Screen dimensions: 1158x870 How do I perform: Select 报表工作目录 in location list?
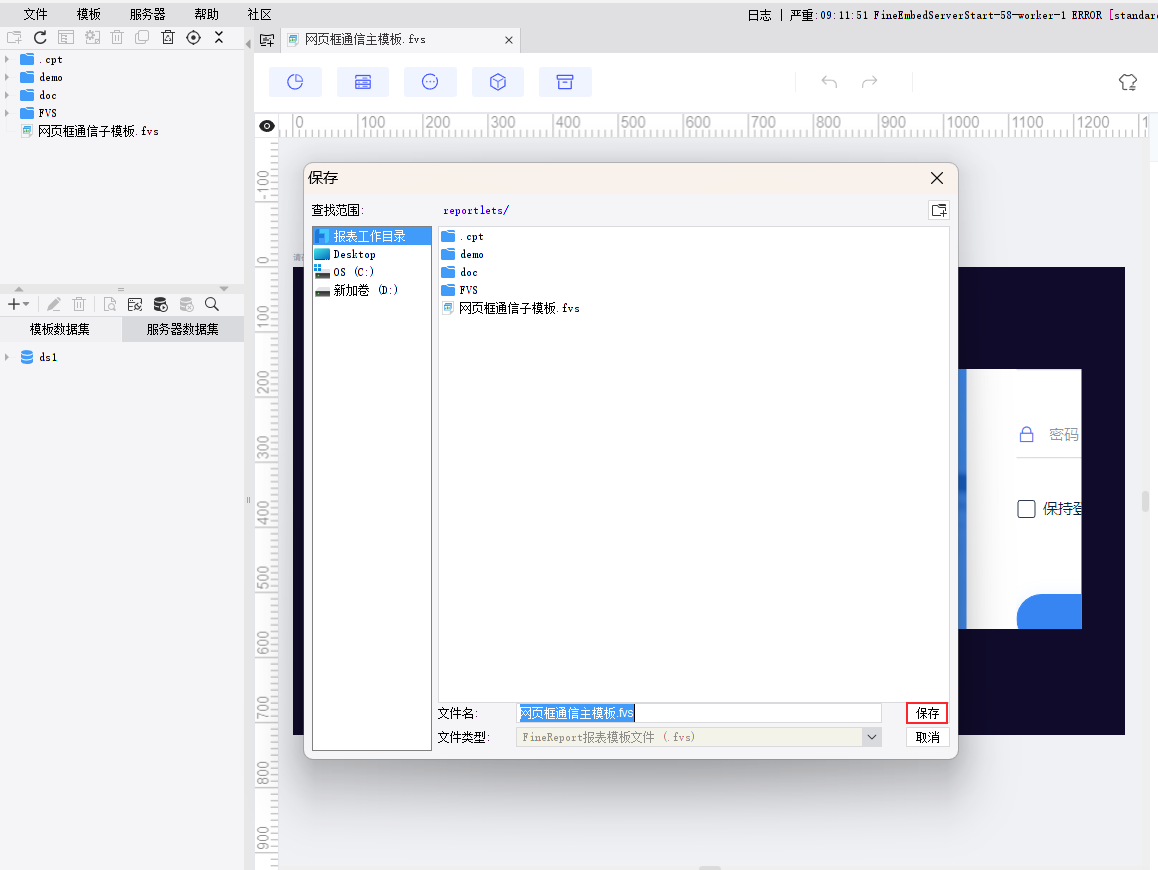click(x=371, y=236)
